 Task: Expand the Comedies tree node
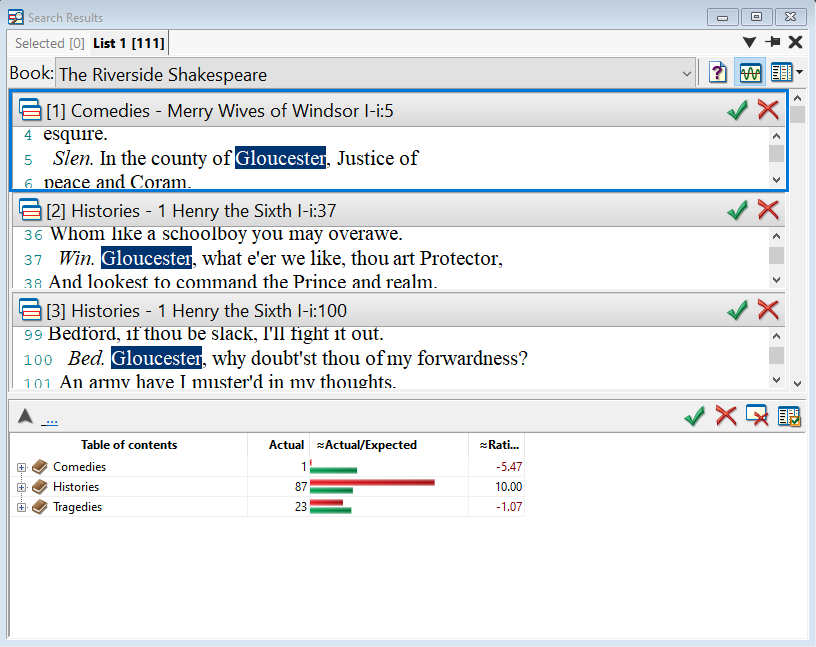[x=22, y=467]
